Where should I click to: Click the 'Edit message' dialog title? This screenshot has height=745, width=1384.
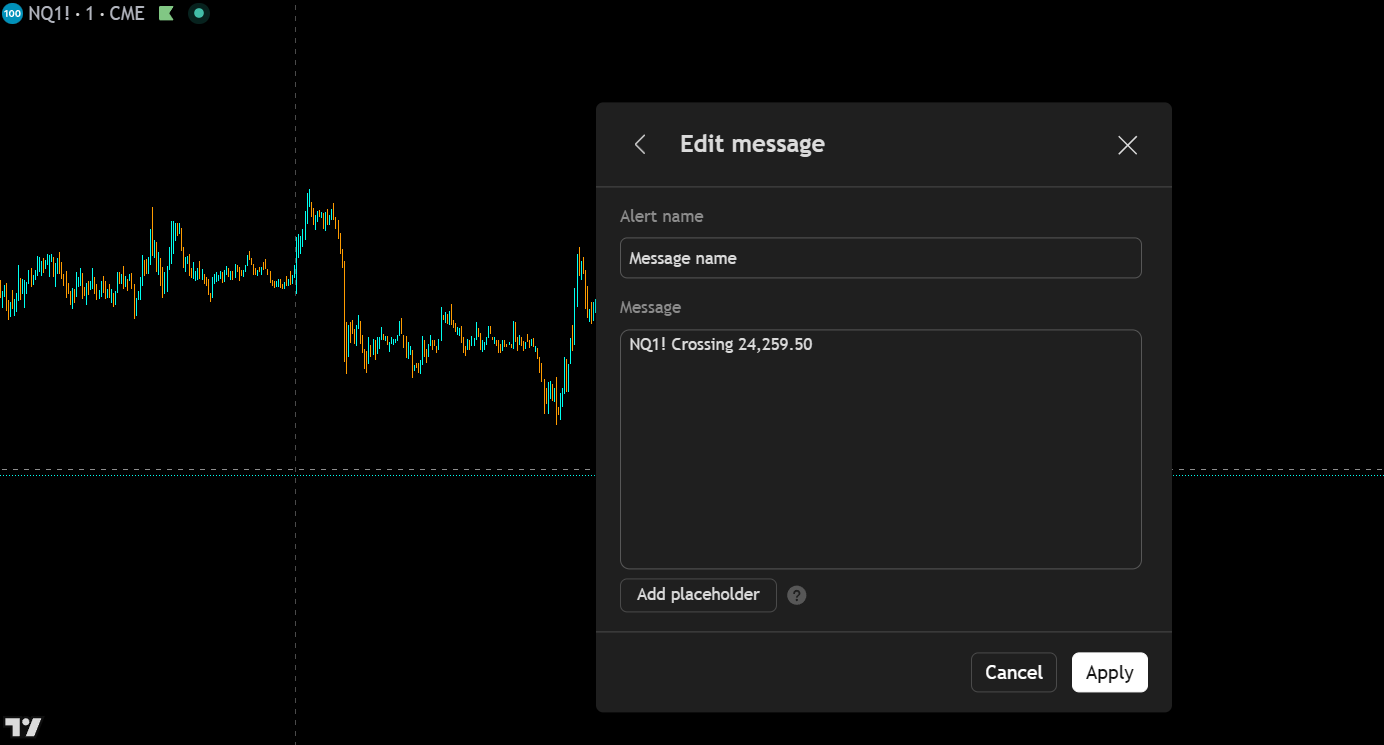[753, 144]
